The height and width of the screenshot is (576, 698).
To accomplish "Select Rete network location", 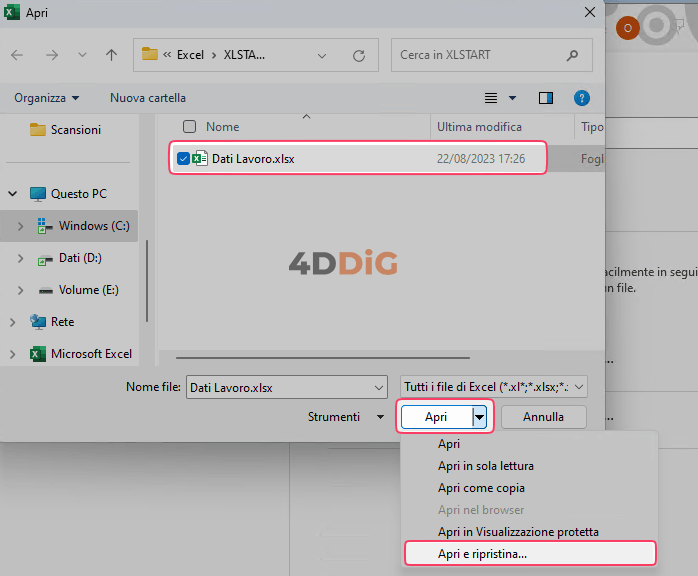I will click(x=52, y=322).
